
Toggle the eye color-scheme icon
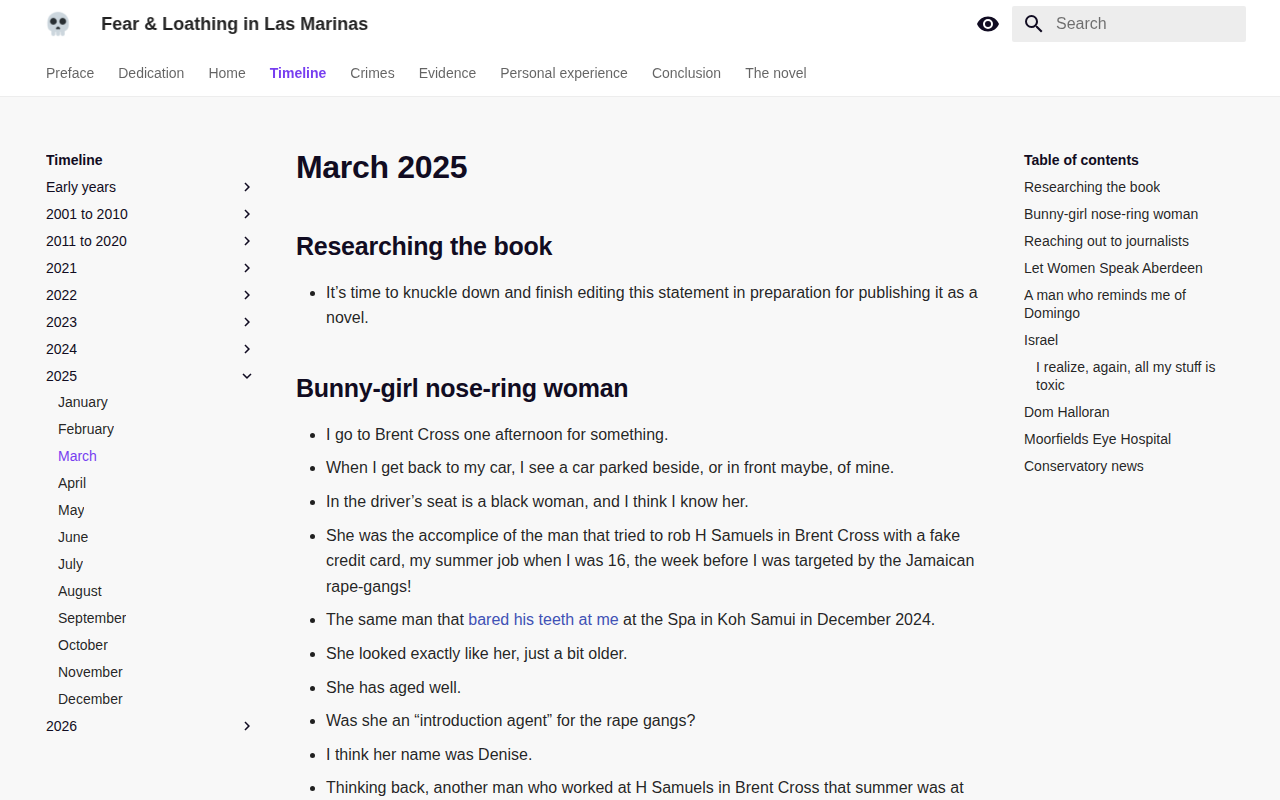click(x=988, y=24)
